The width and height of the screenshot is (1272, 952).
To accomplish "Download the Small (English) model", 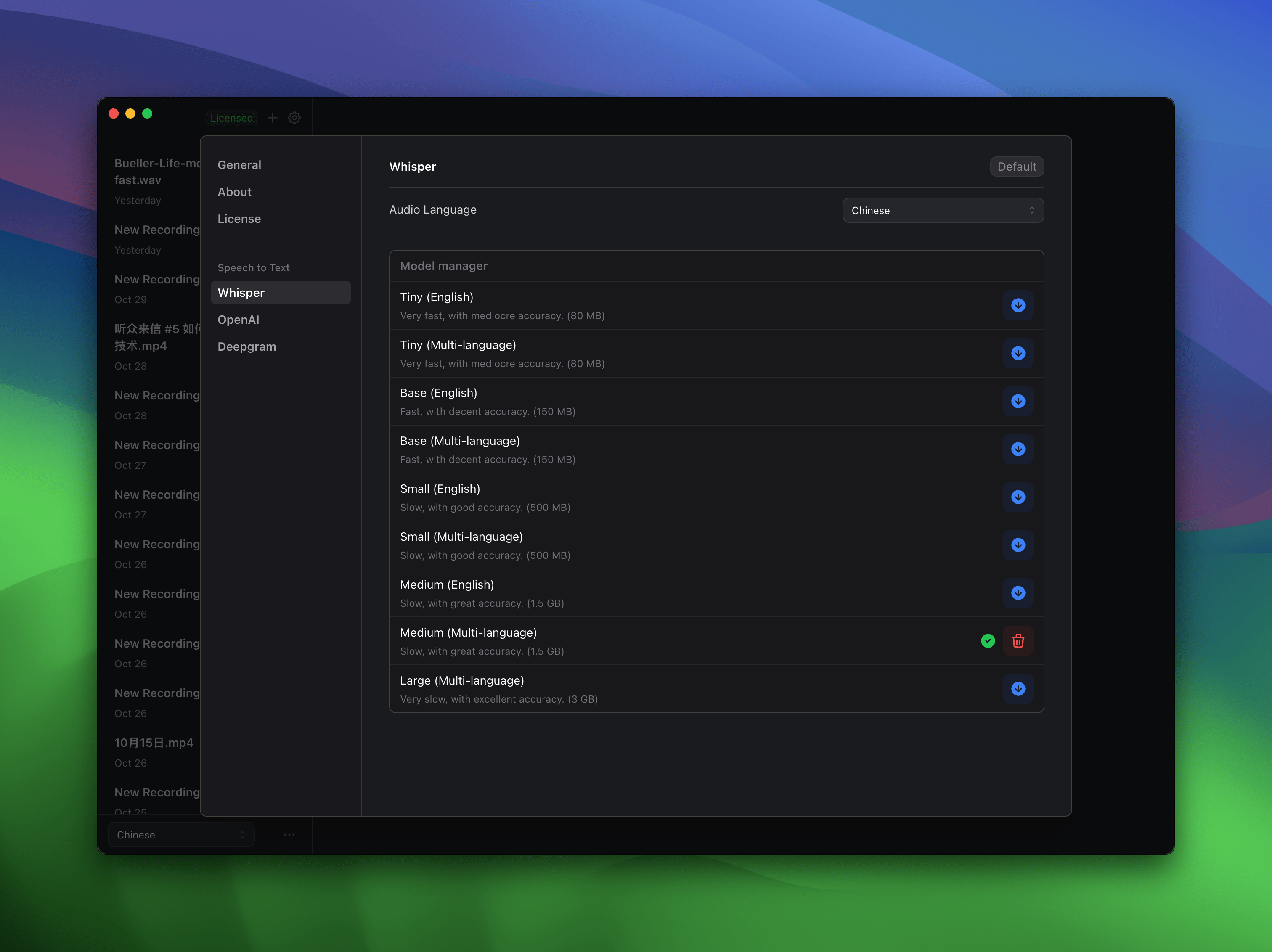I will click(x=1018, y=497).
